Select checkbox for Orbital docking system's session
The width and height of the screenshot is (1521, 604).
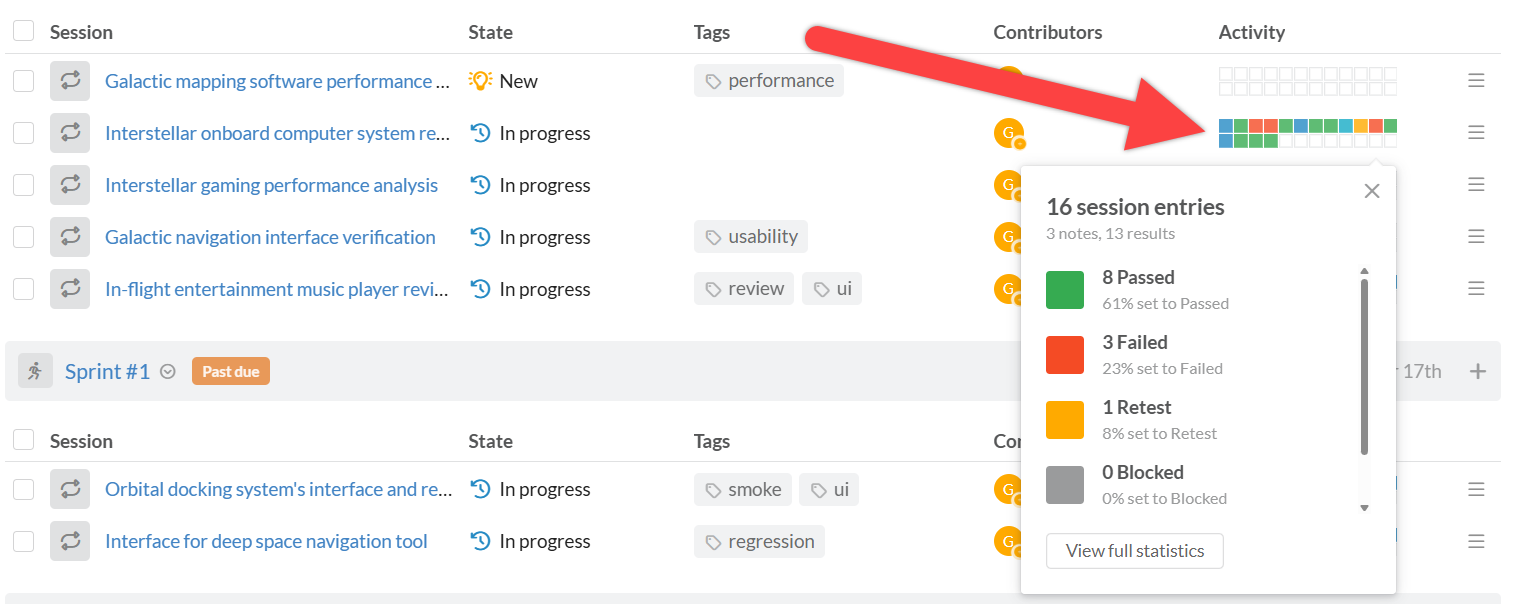pos(23,489)
